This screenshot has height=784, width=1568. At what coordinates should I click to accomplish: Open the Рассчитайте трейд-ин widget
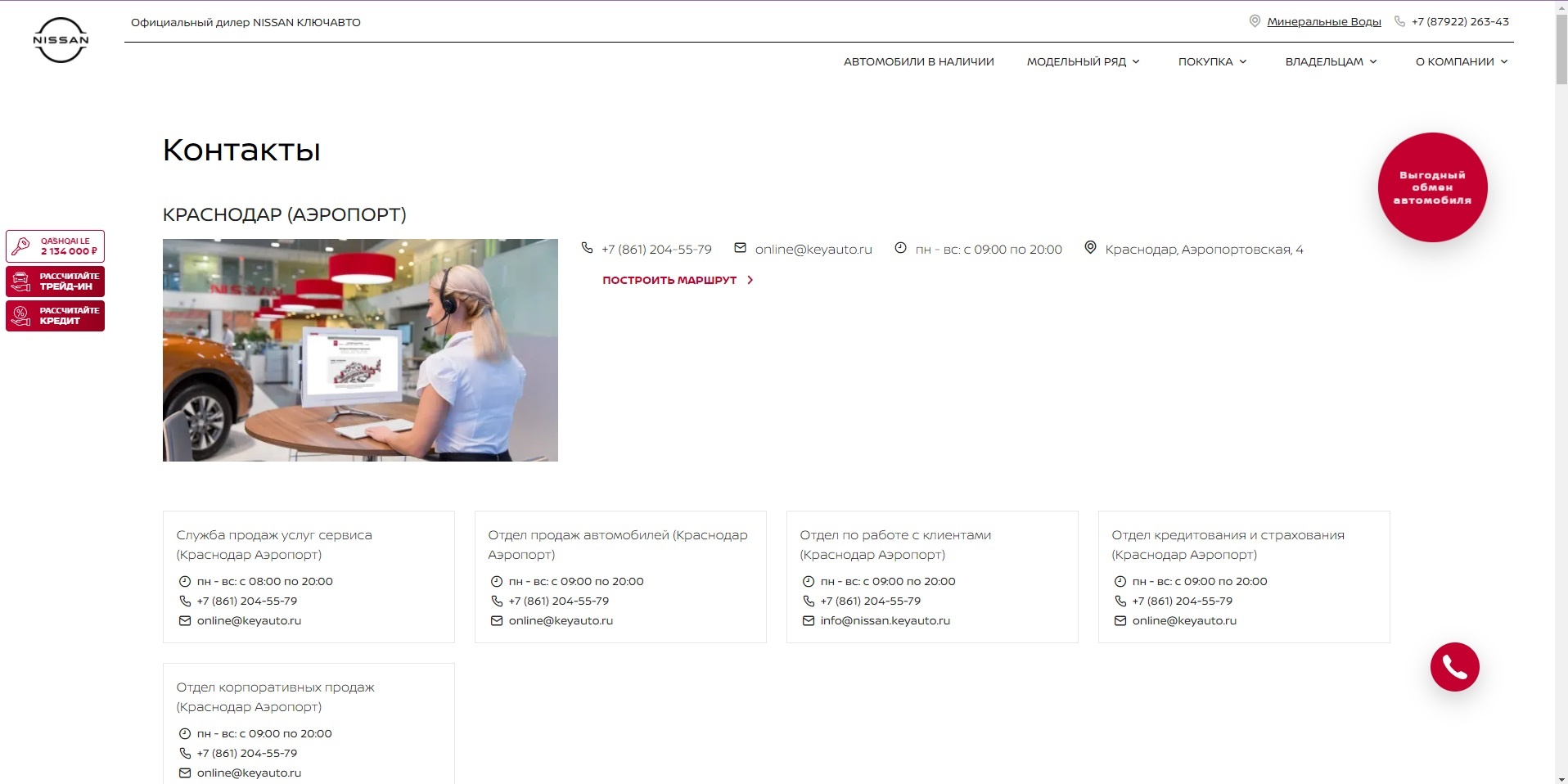[56, 282]
